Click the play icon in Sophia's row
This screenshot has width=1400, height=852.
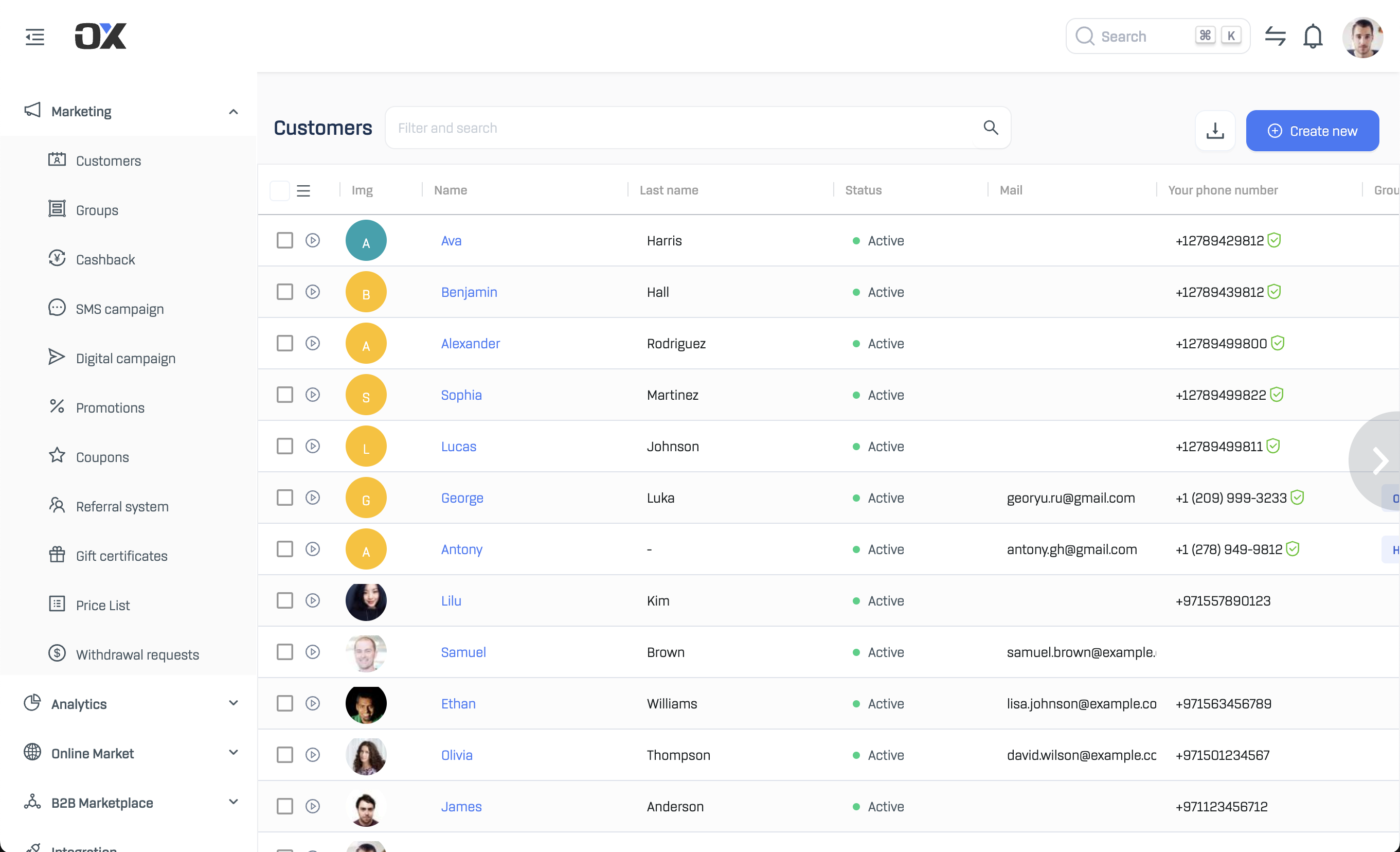313,395
